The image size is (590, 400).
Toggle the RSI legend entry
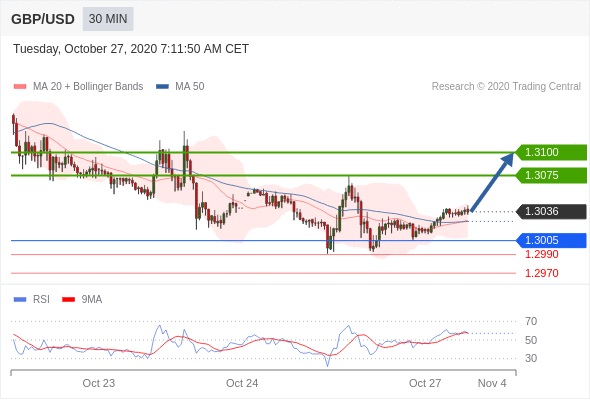click(x=41, y=300)
